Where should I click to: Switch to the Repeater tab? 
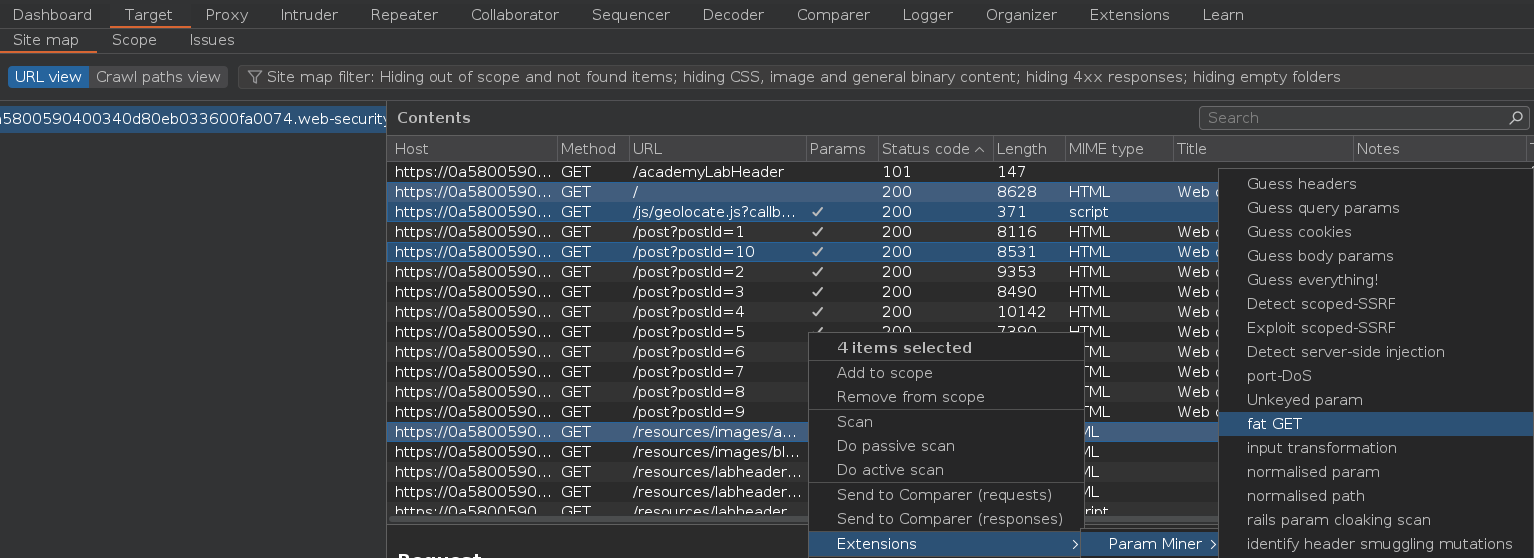tap(404, 15)
